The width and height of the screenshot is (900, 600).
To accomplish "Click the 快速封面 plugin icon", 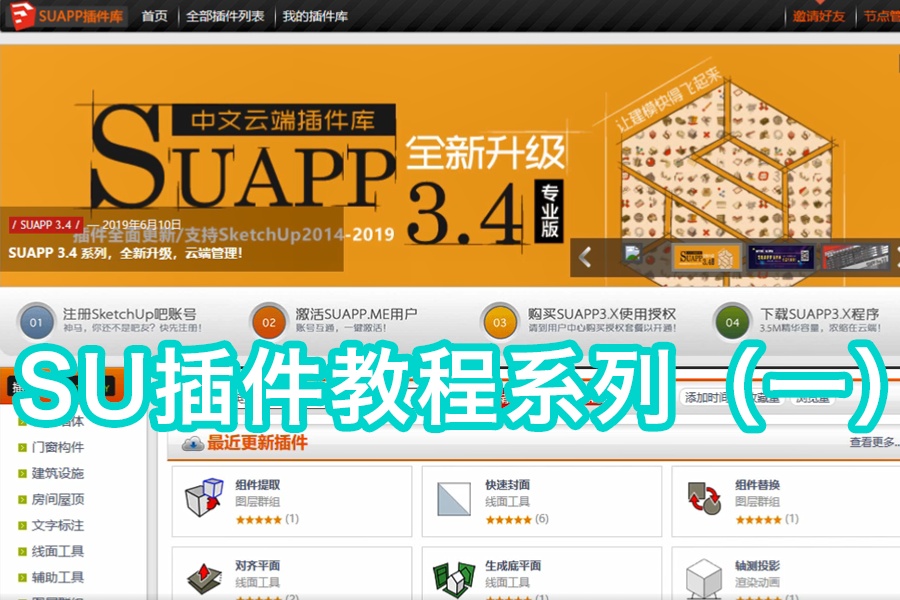I will (453, 499).
